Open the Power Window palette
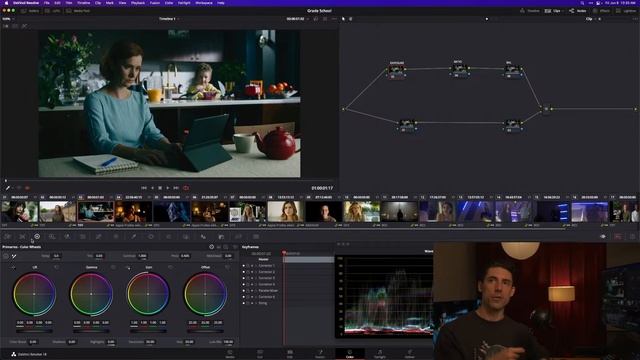Screen dimensions: 640x360 (151, 237)
